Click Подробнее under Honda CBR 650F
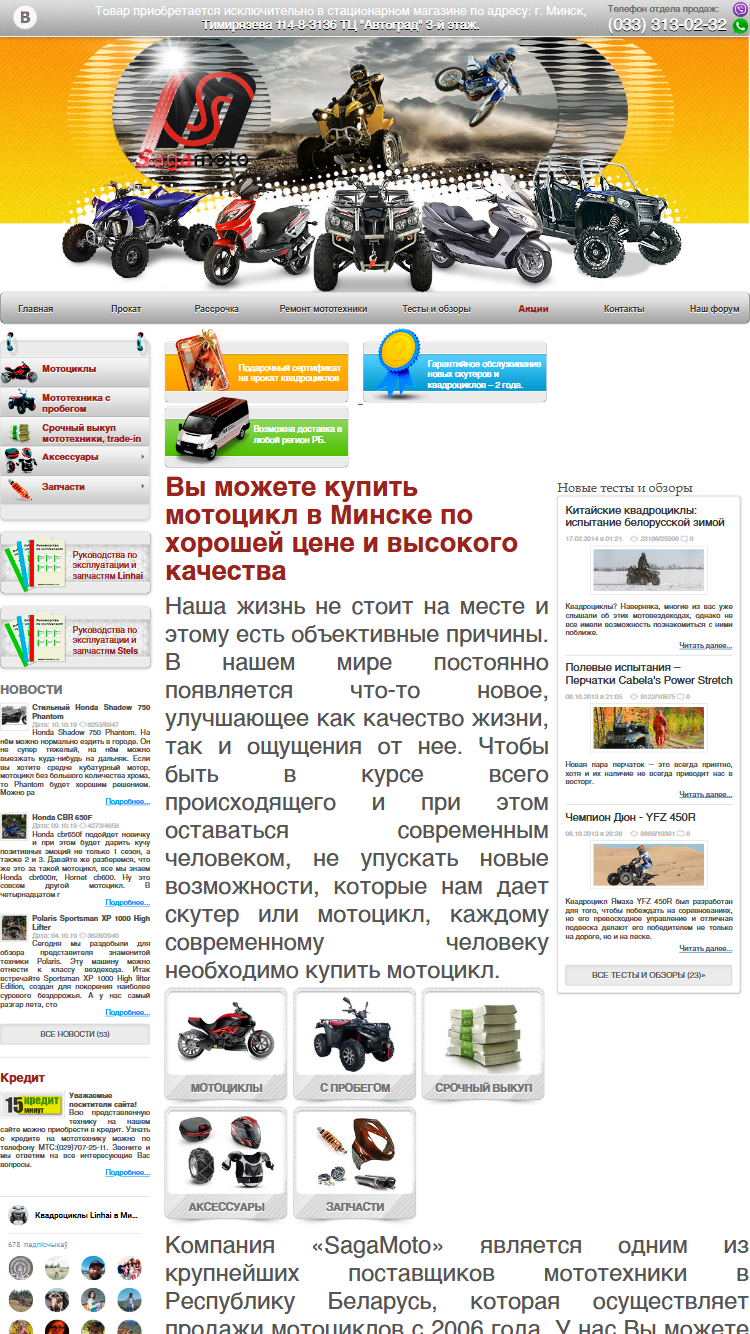750x1334 pixels. tap(128, 903)
